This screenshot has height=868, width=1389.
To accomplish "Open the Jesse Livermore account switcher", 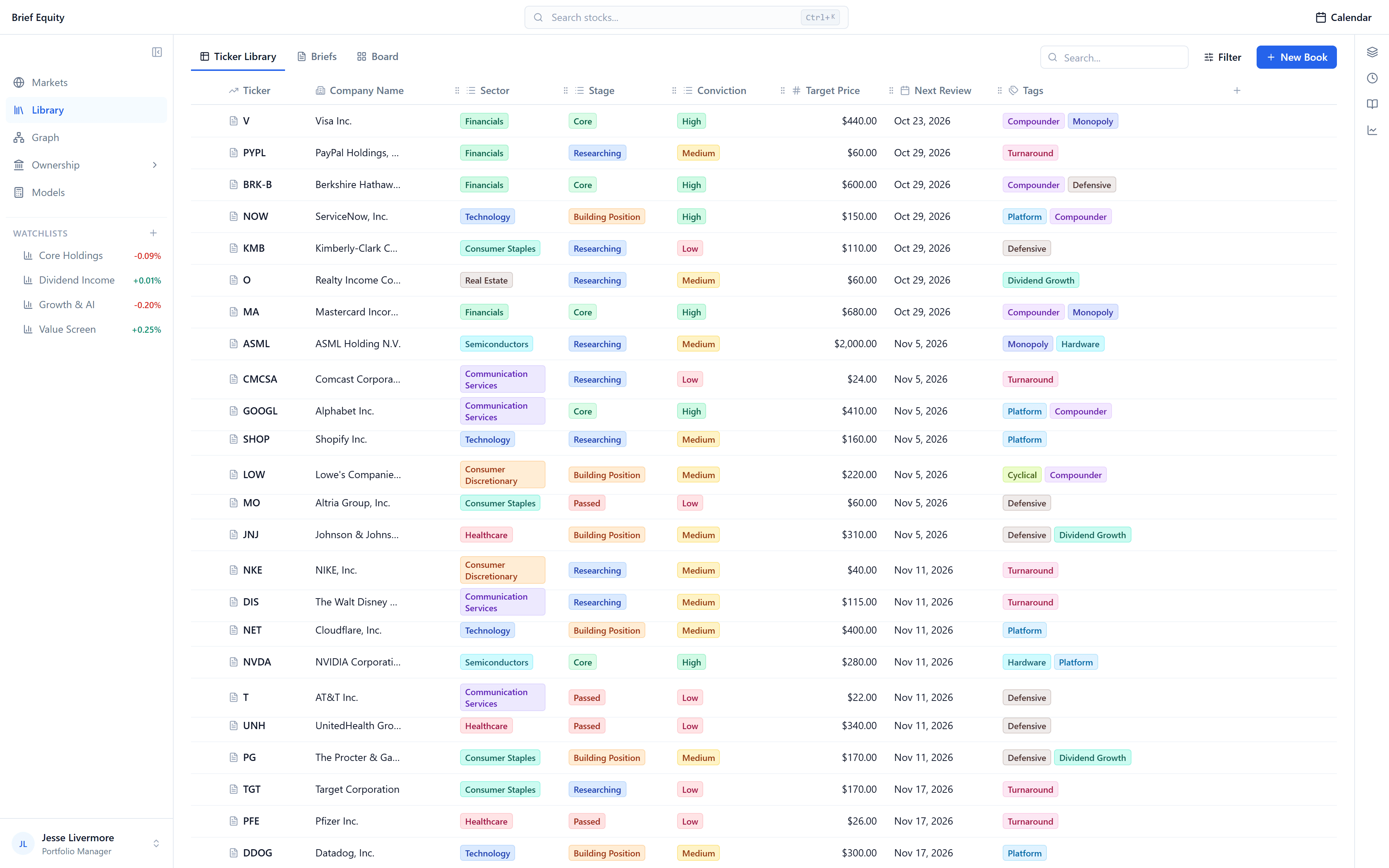I will 86,843.
